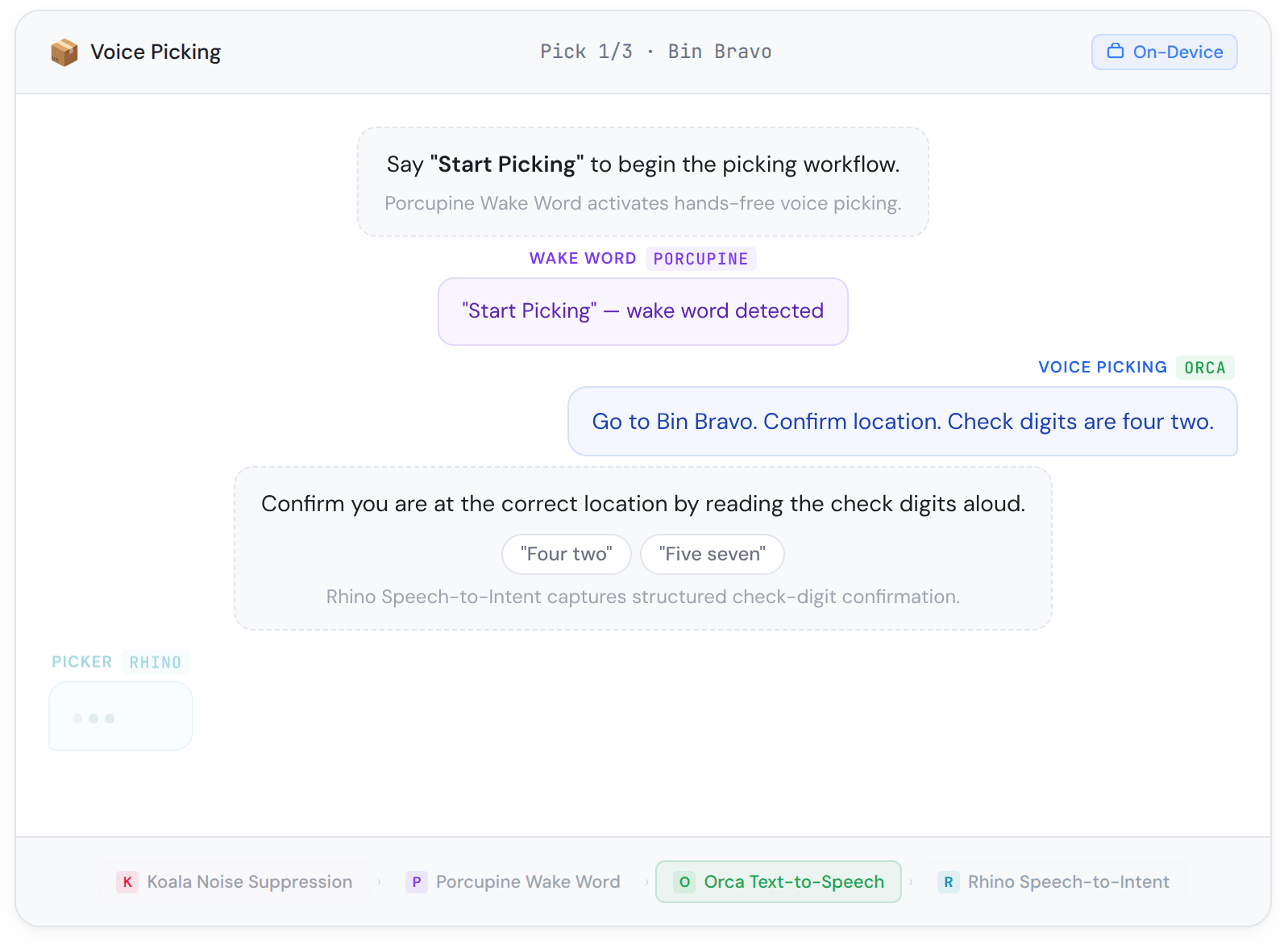The width and height of the screenshot is (1288, 945).
Task: Click the "wake word detected" message bubble
Action: (x=642, y=311)
